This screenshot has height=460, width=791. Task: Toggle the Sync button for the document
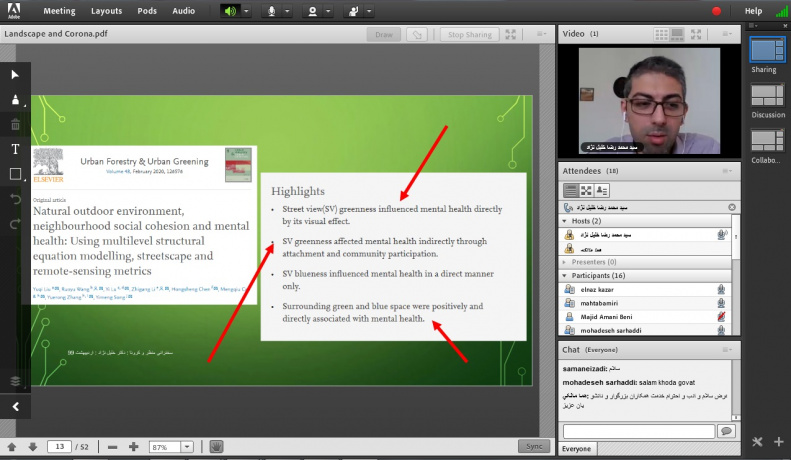pyautogui.click(x=533, y=446)
